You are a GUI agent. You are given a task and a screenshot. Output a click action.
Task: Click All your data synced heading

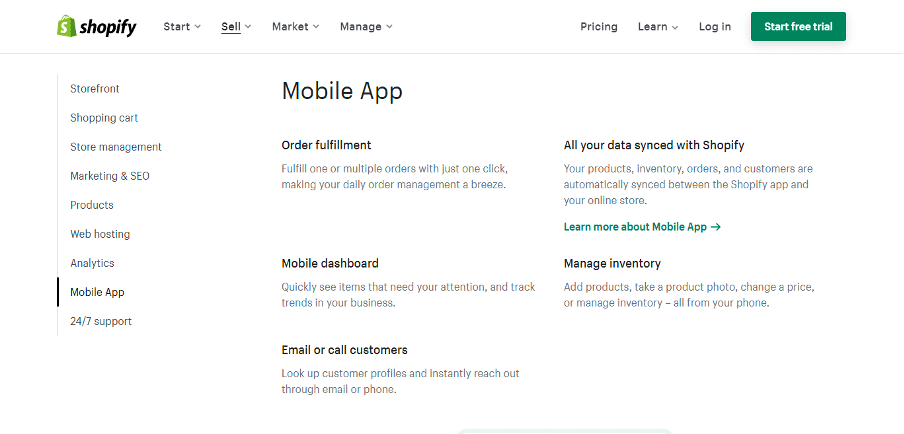(654, 145)
